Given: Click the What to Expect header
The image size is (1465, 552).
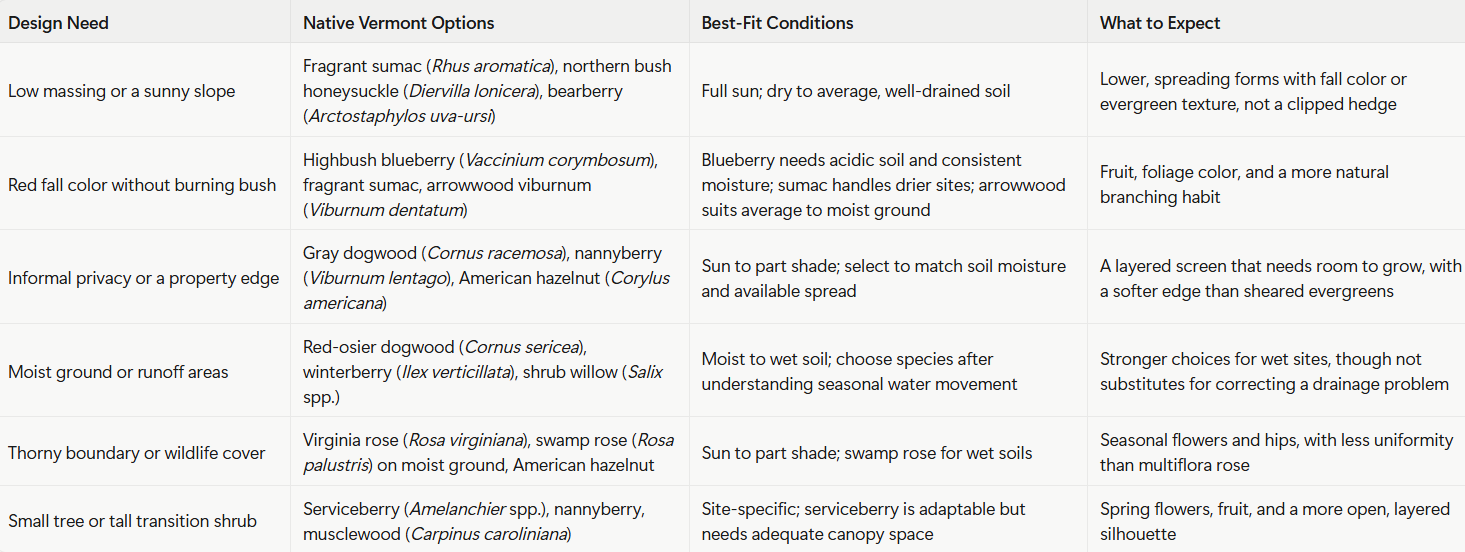Looking at the screenshot, I should [x=1276, y=22].
